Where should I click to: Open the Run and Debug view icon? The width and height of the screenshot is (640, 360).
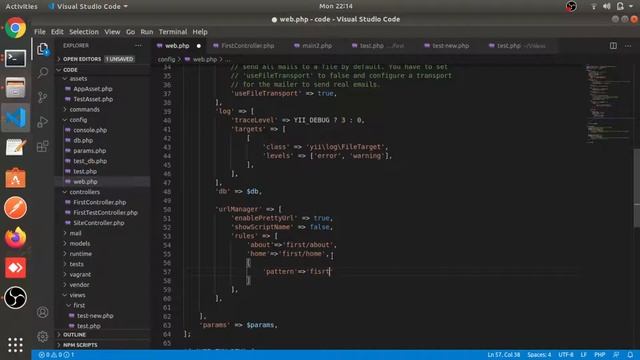coord(43,122)
